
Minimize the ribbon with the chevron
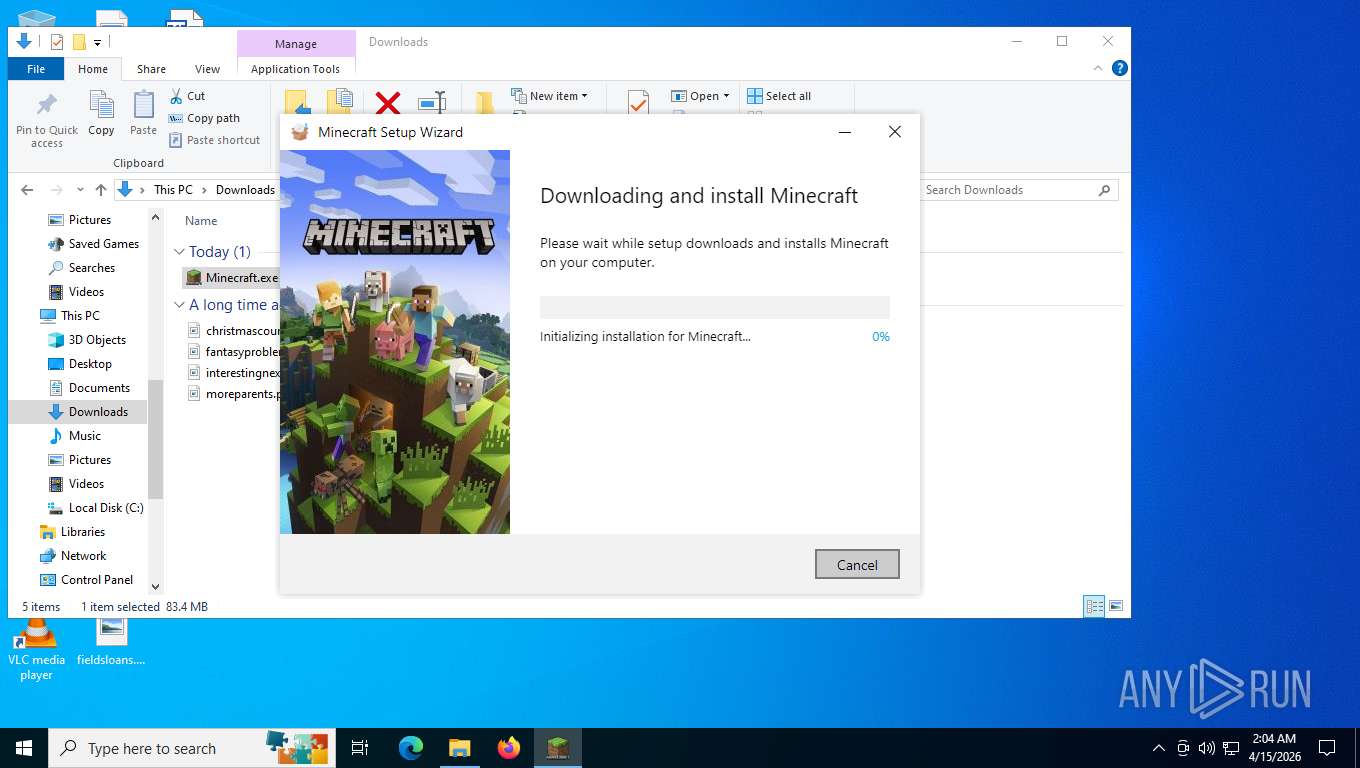[1100, 68]
